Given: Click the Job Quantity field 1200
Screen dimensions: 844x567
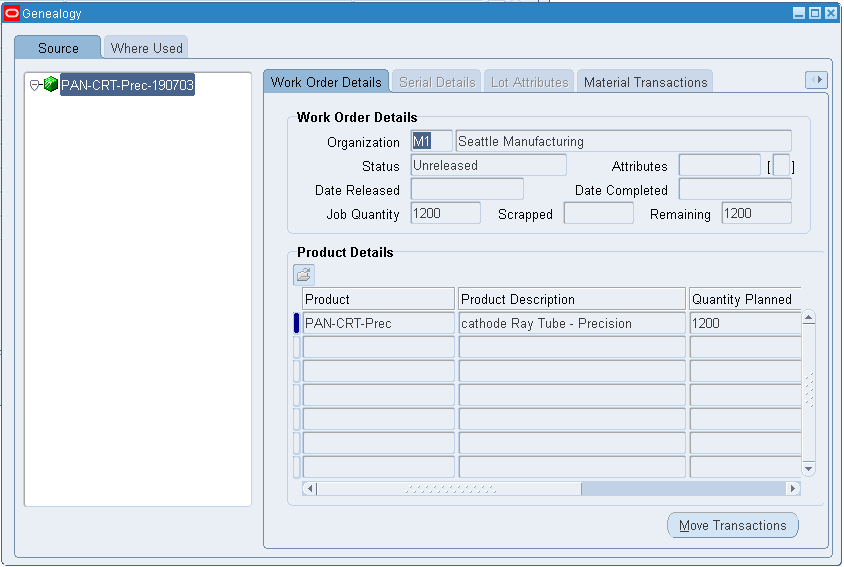Looking at the screenshot, I should tap(446, 213).
